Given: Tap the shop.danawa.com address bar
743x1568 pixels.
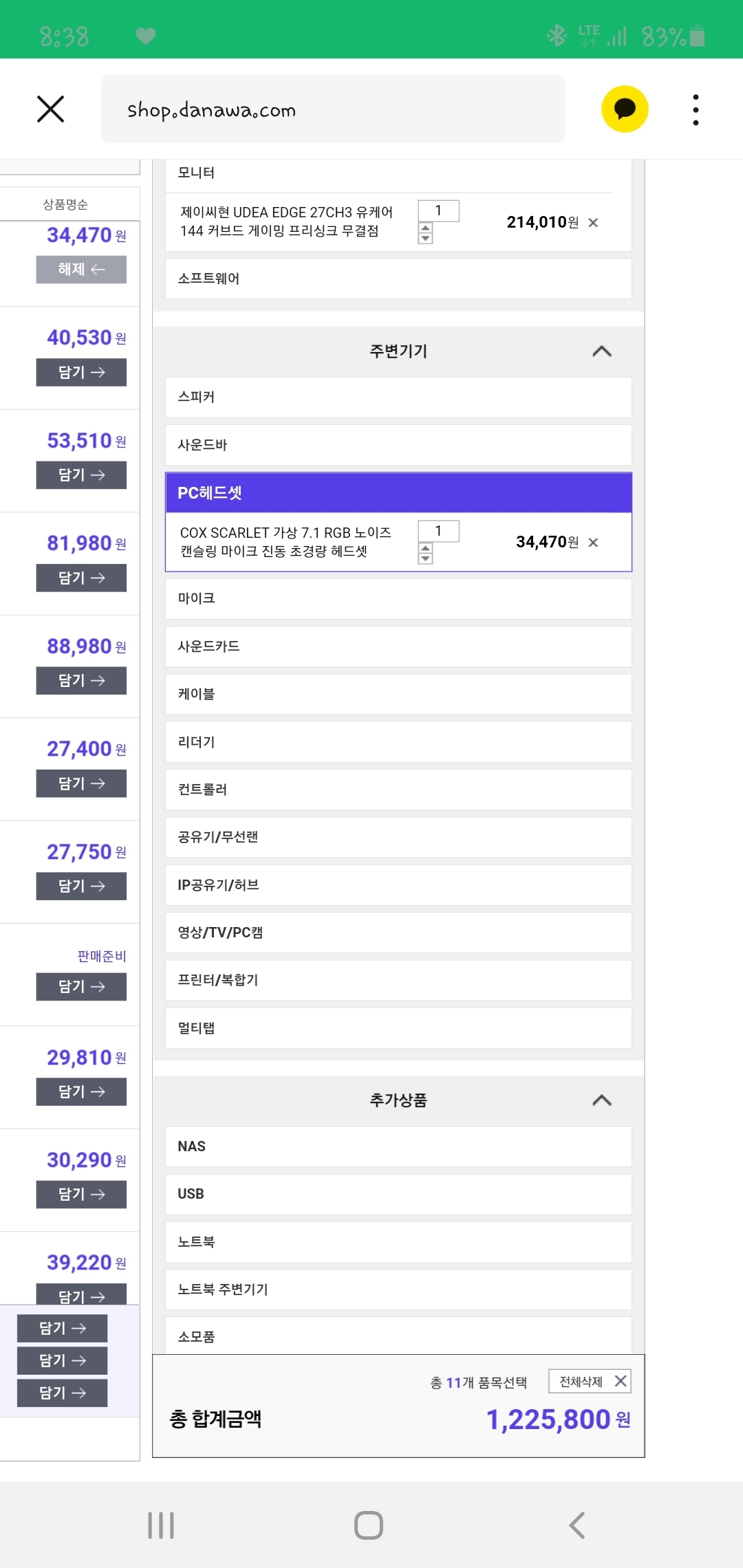Looking at the screenshot, I should (333, 109).
